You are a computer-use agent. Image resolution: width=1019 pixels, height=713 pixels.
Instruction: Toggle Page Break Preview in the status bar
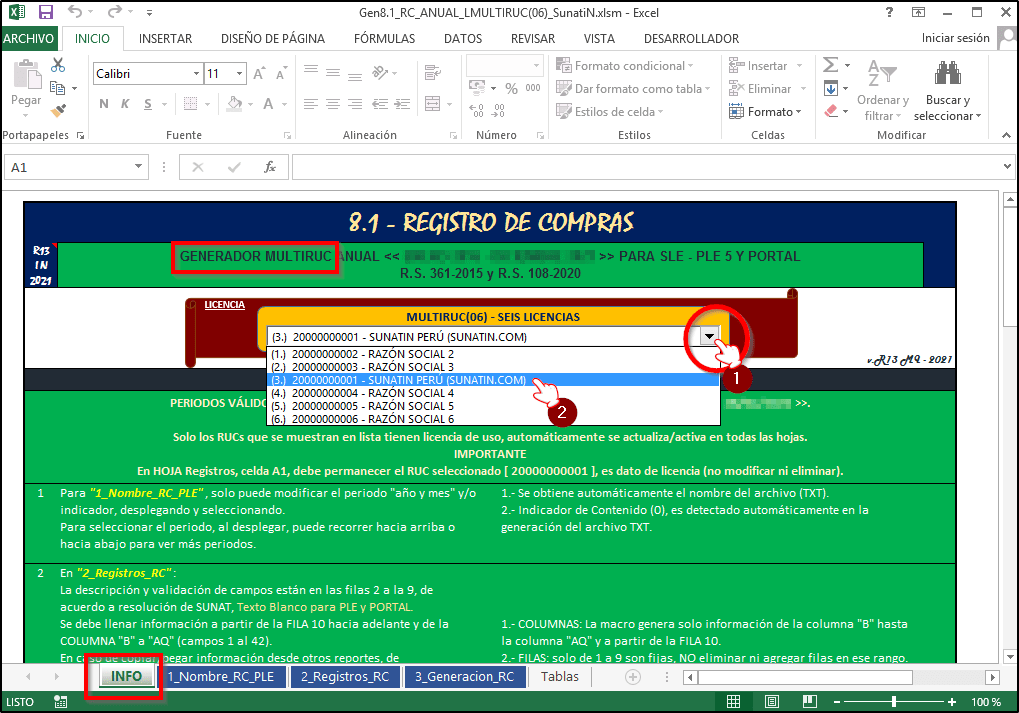click(x=793, y=702)
